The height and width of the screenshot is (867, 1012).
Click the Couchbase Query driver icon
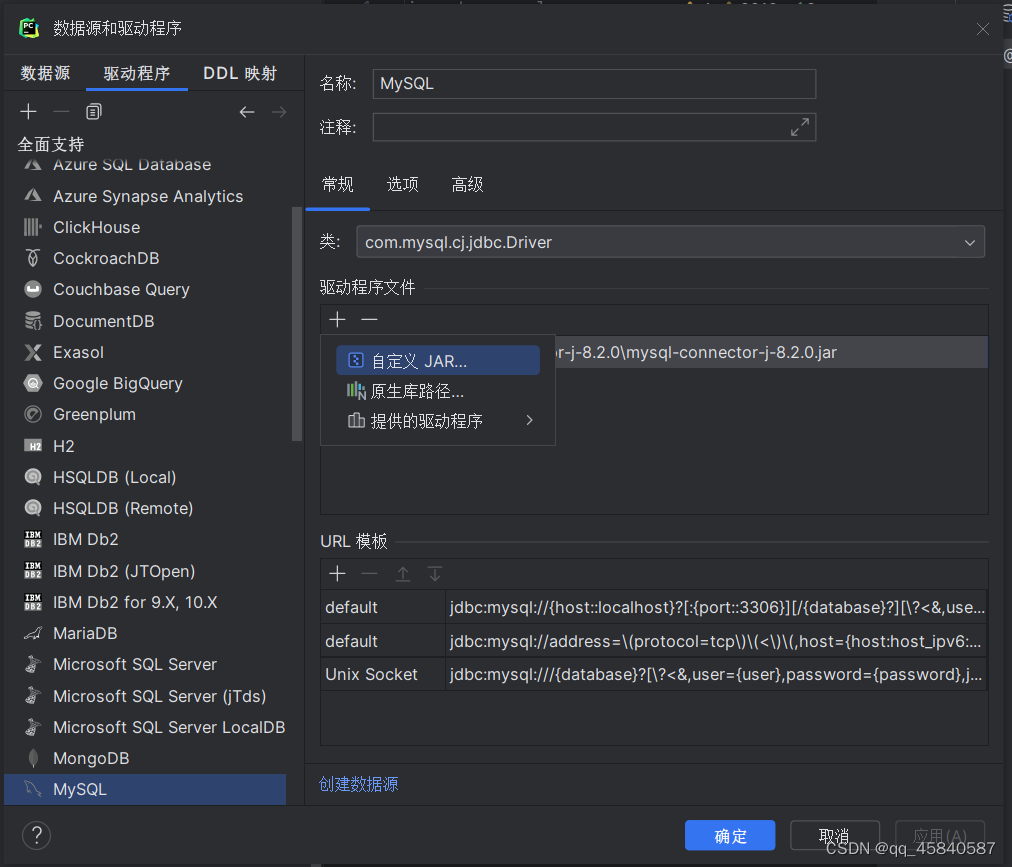tap(33, 289)
